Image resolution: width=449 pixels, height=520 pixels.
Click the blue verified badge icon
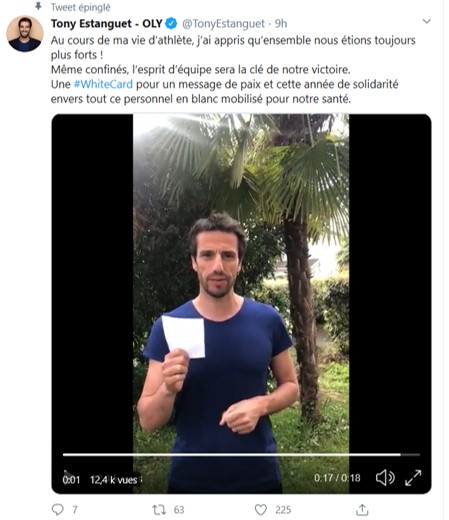click(171, 23)
